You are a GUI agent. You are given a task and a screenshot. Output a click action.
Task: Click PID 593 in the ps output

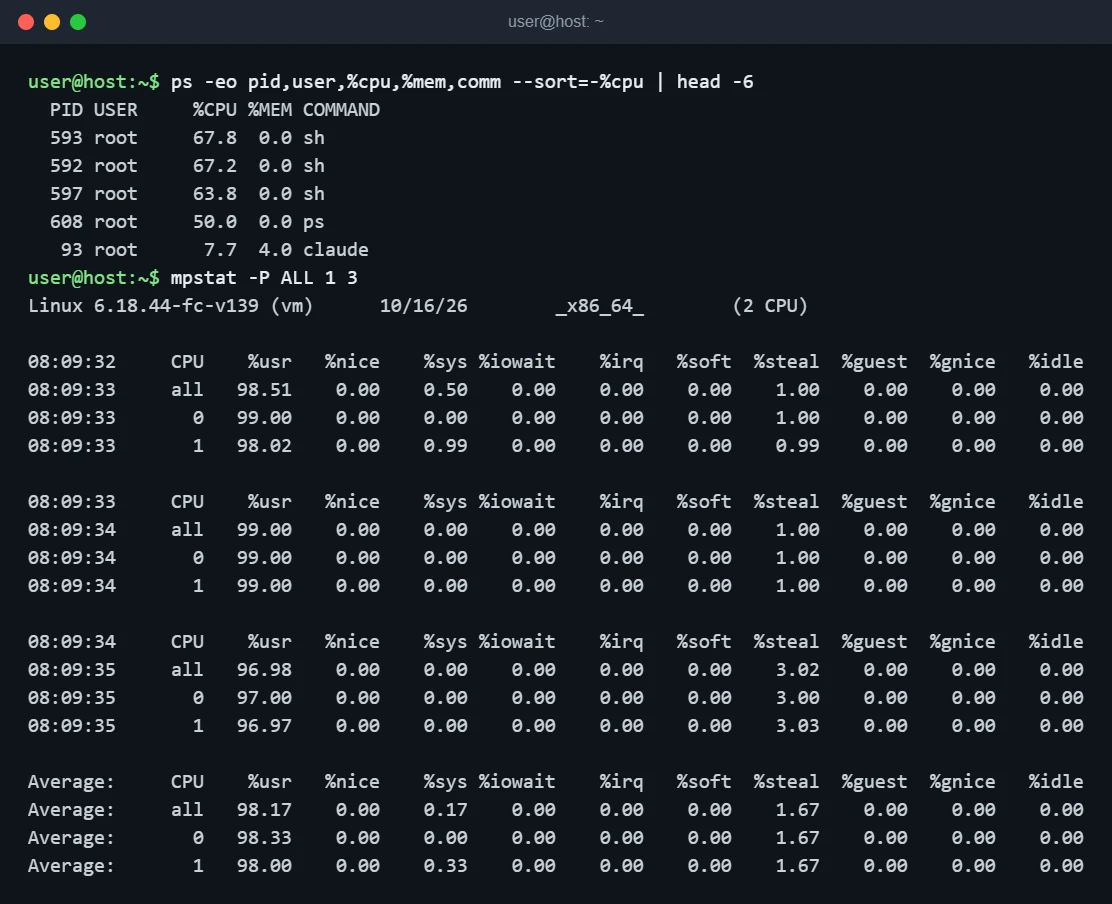tap(66, 138)
